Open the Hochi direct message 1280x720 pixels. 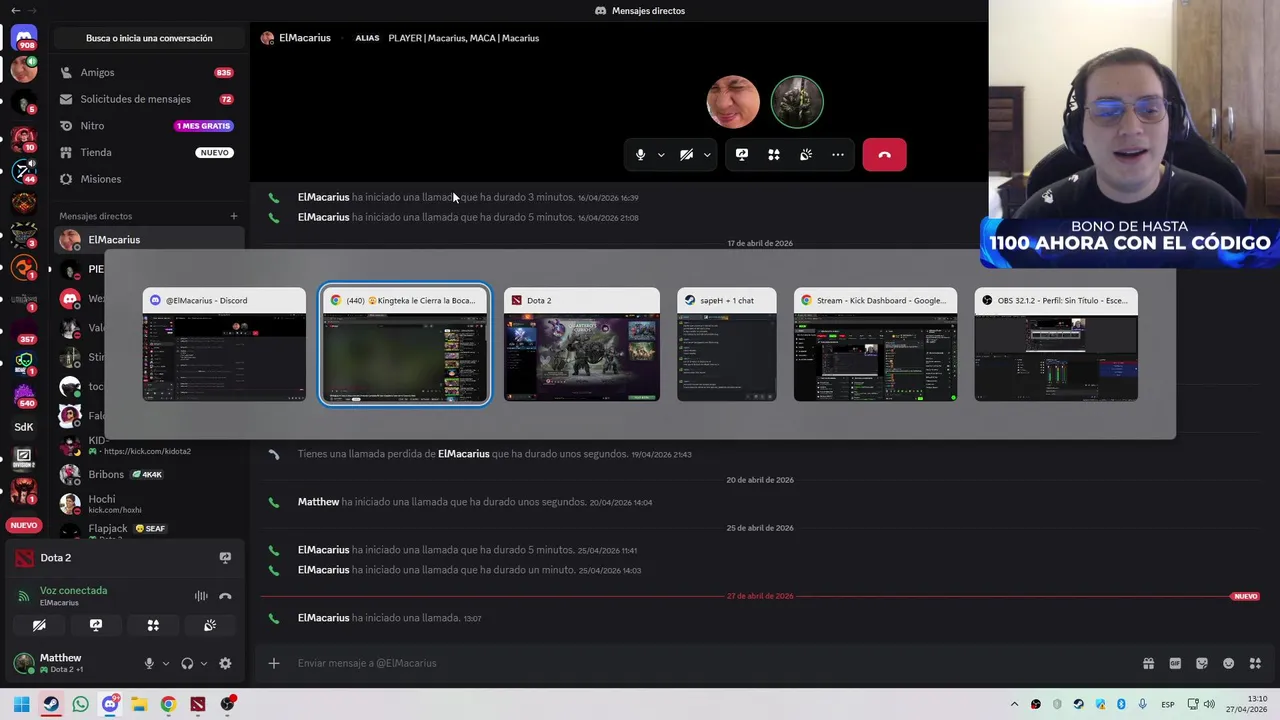coord(149,503)
